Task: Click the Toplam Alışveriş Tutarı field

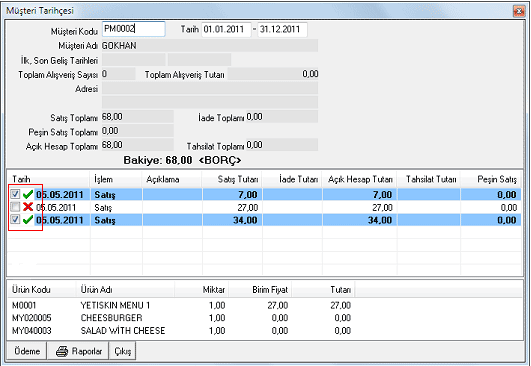Action: (273, 74)
